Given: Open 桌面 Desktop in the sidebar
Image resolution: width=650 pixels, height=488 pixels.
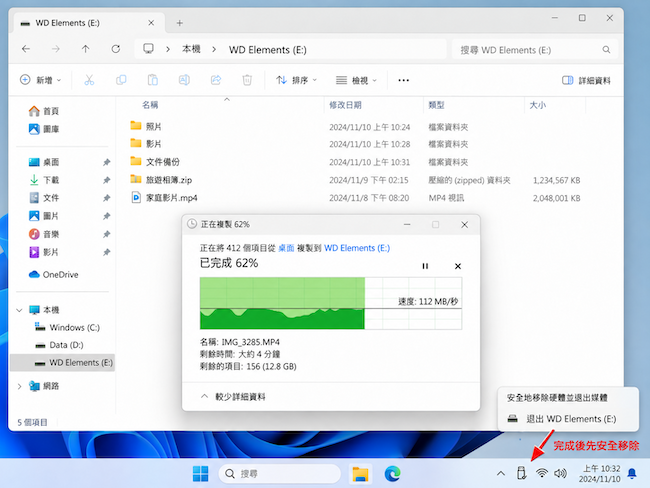Looking at the screenshot, I should point(44,162).
